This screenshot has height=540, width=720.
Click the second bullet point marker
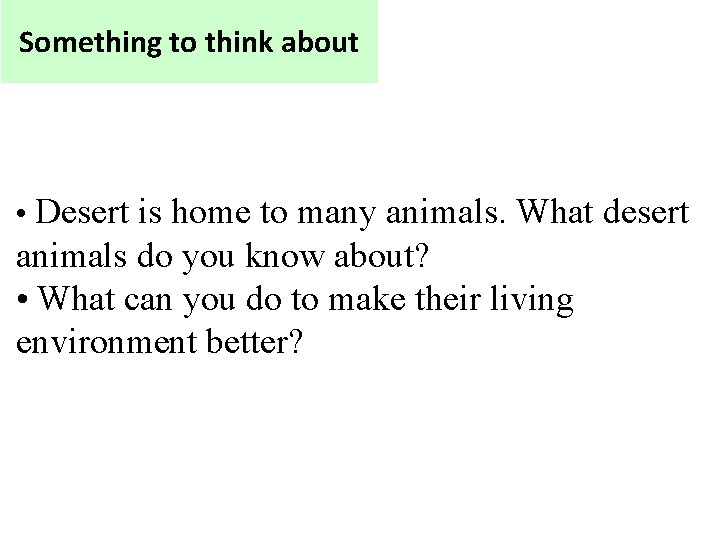click(22, 299)
